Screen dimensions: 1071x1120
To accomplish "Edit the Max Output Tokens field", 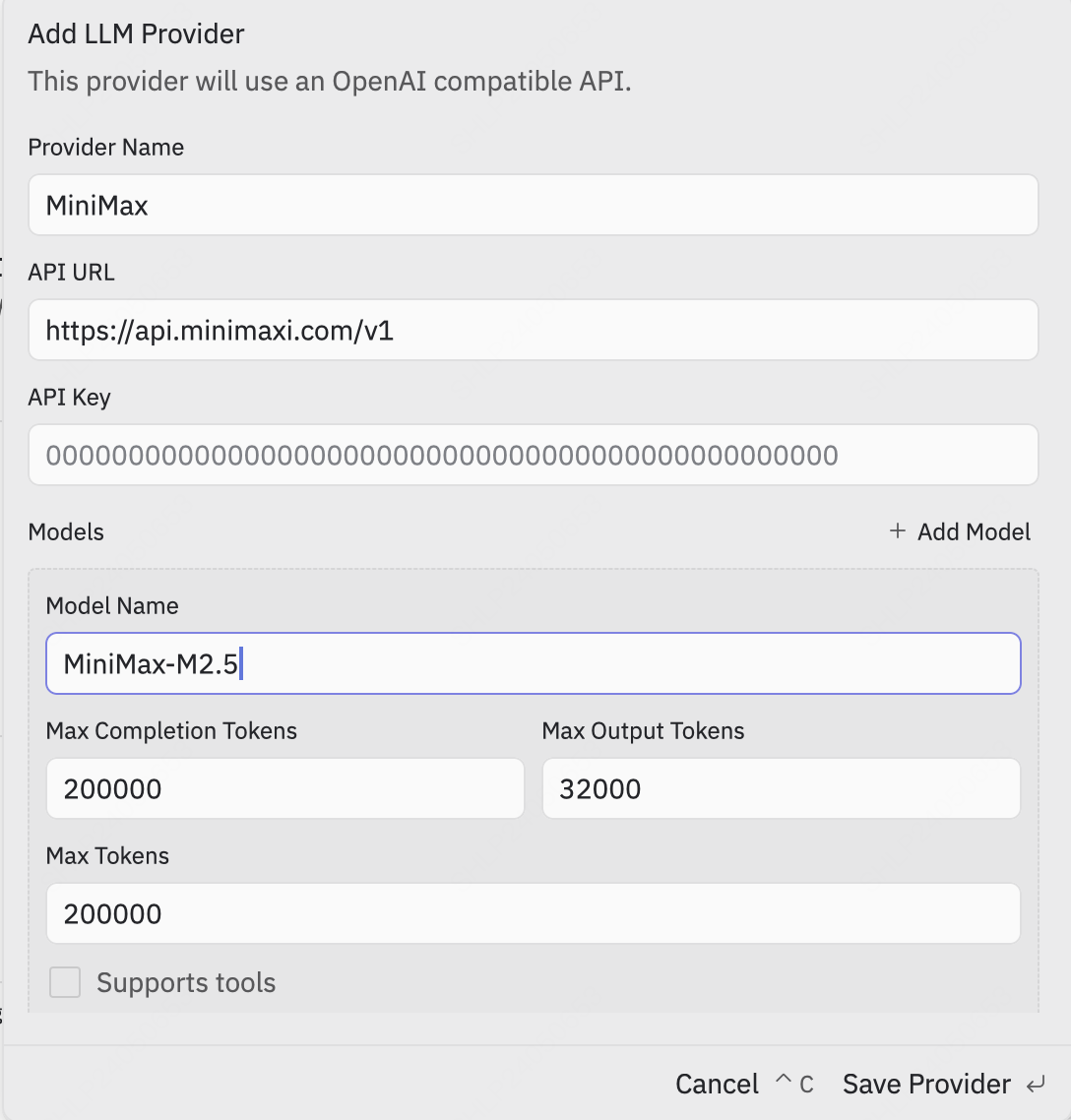I will pos(781,788).
